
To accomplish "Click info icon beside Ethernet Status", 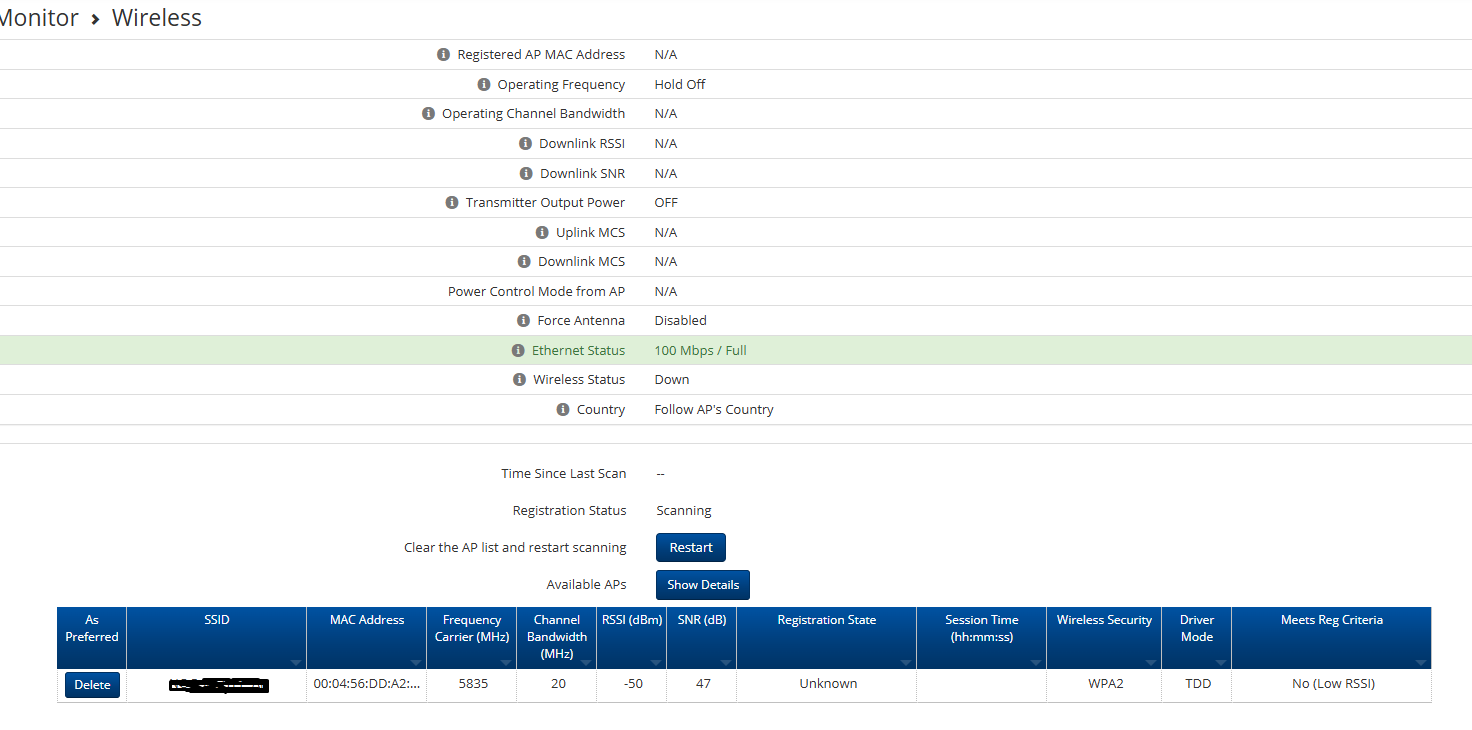I will (518, 351).
